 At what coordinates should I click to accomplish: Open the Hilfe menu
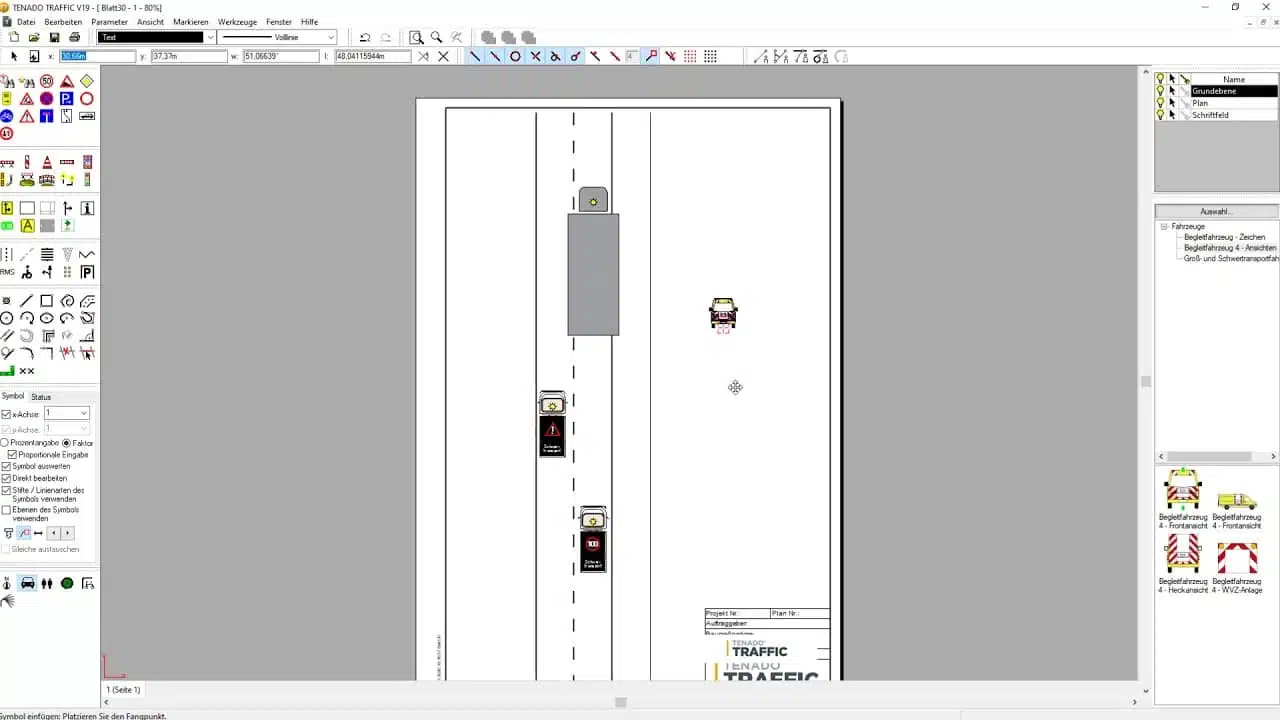(x=309, y=21)
